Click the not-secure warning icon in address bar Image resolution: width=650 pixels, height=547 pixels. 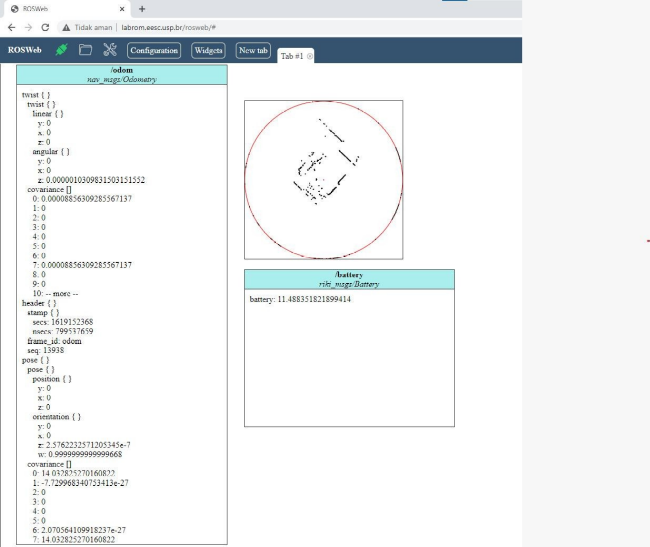coord(66,27)
